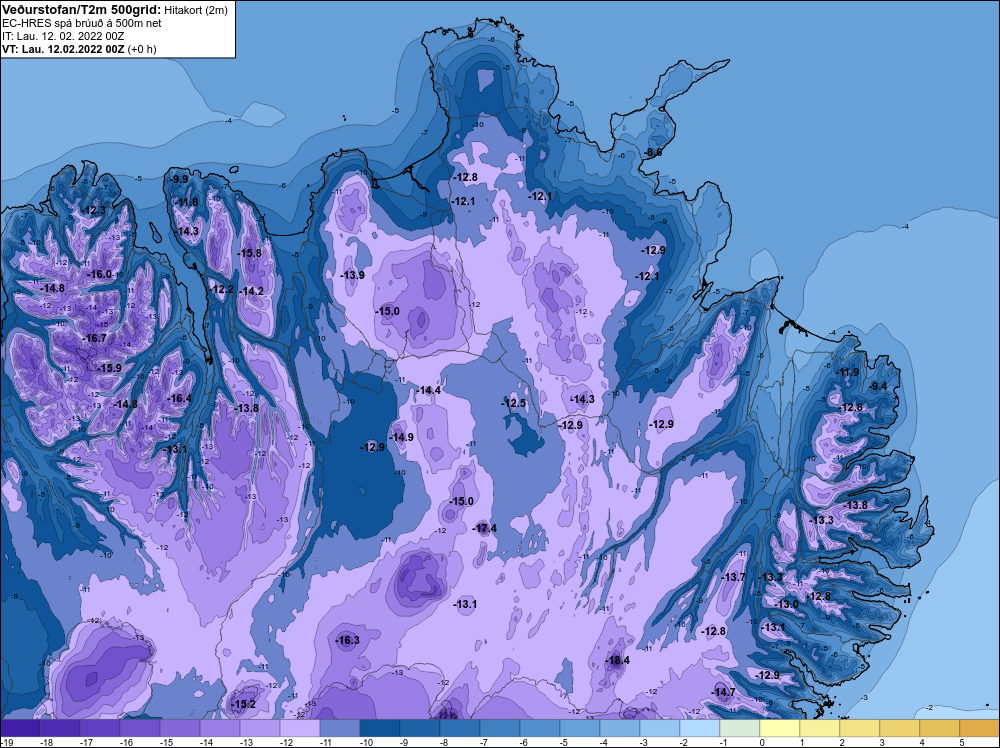
Task: Click the -13.0 temperature reading
Action: tap(786, 604)
